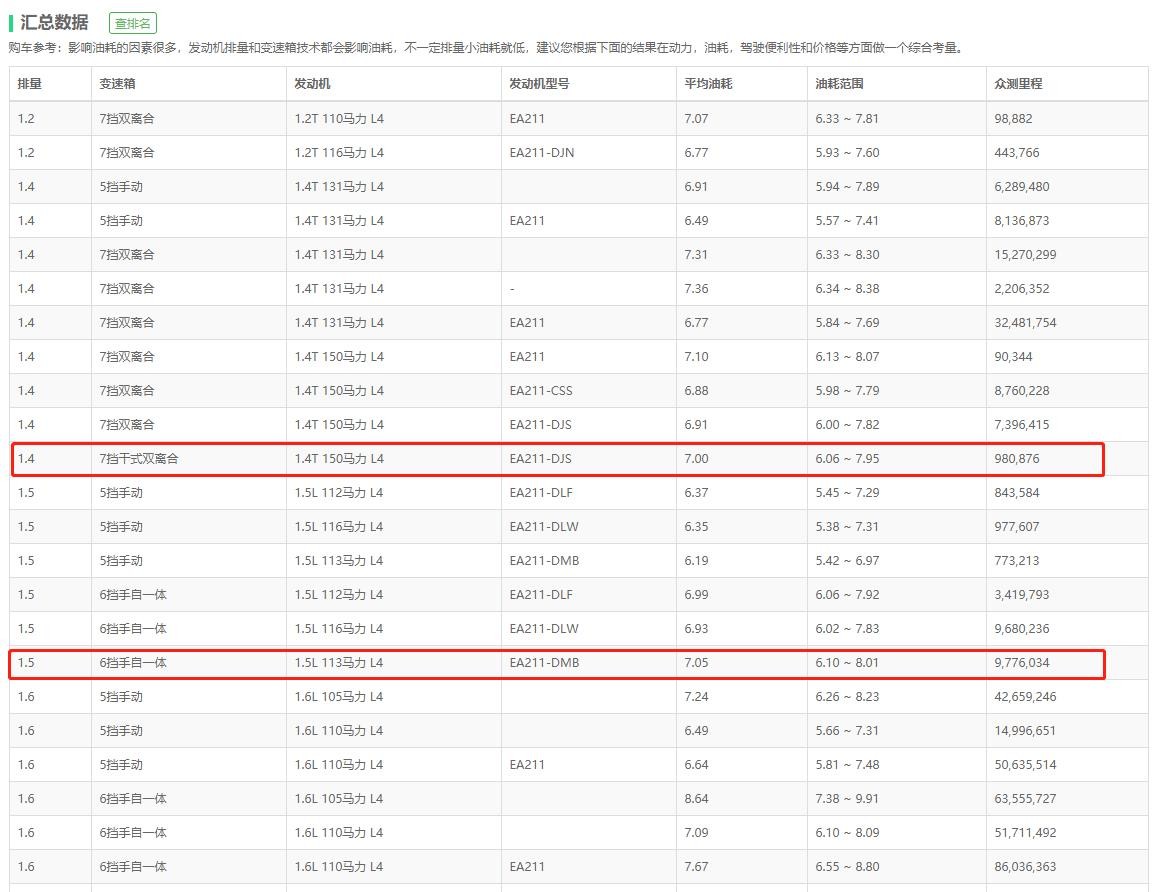Click average fuel value 6.19
This screenshot has width=1155, height=892.
coord(696,561)
